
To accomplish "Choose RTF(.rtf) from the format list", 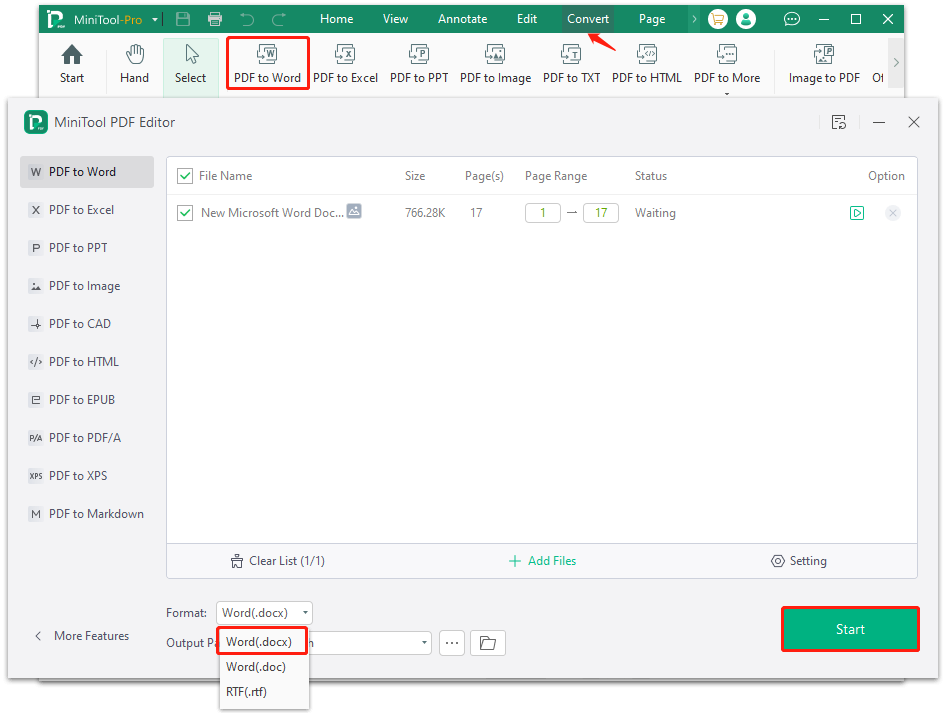I will tap(246, 692).
